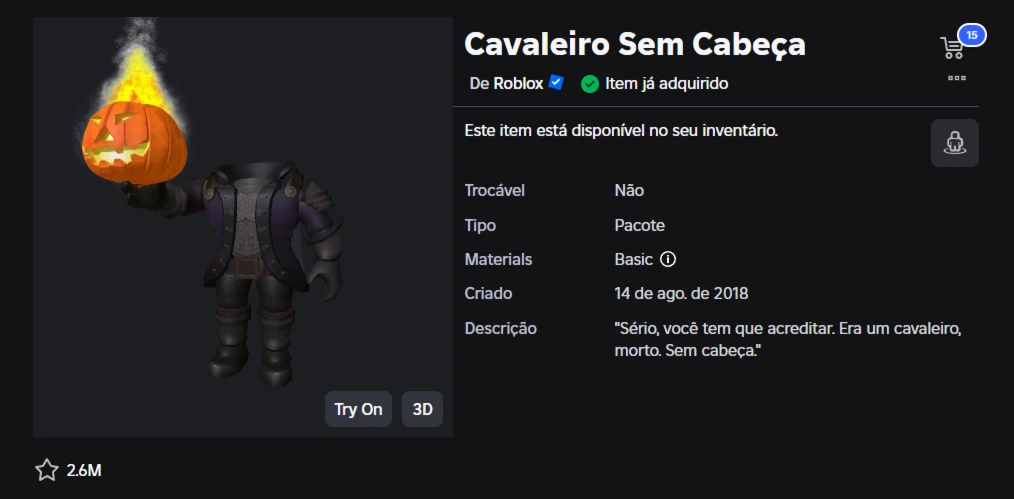The width and height of the screenshot is (1014, 499).
Task: Click the green checkmark for acquired item
Action: tap(590, 84)
